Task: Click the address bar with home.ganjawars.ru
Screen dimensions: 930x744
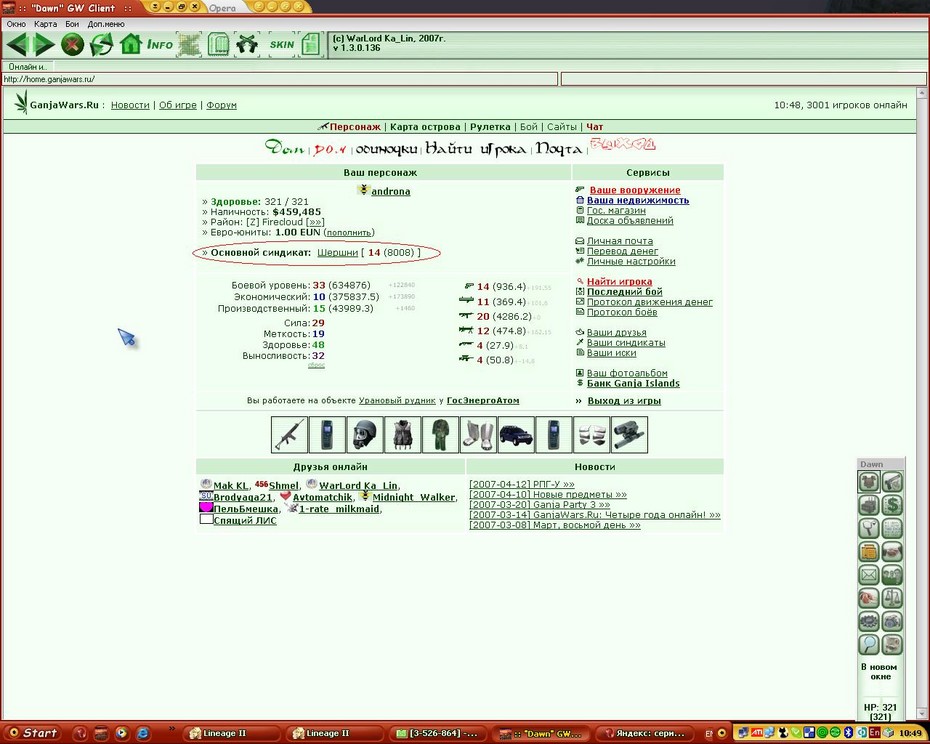Action: [x=280, y=79]
